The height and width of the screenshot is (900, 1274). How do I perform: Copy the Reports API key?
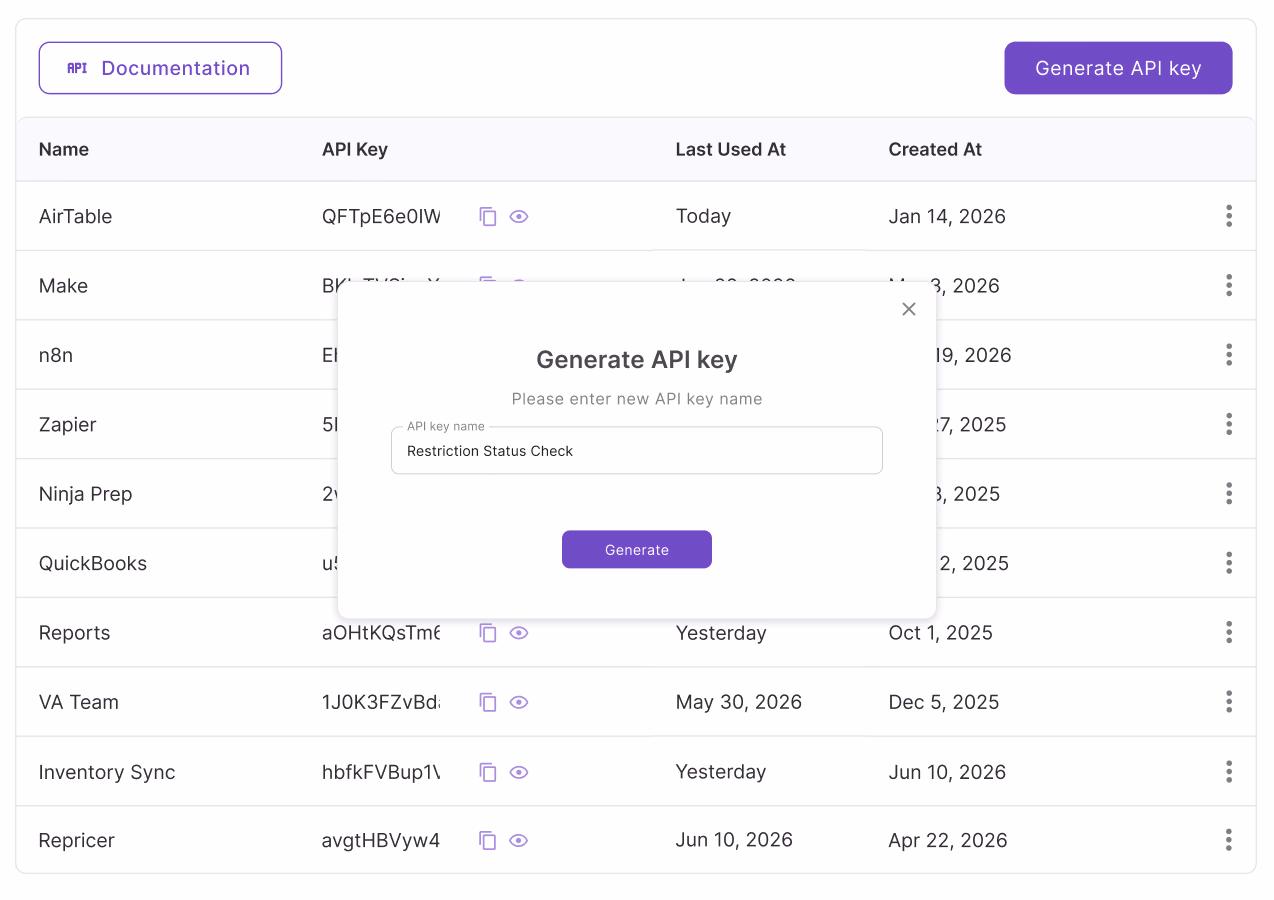488,633
